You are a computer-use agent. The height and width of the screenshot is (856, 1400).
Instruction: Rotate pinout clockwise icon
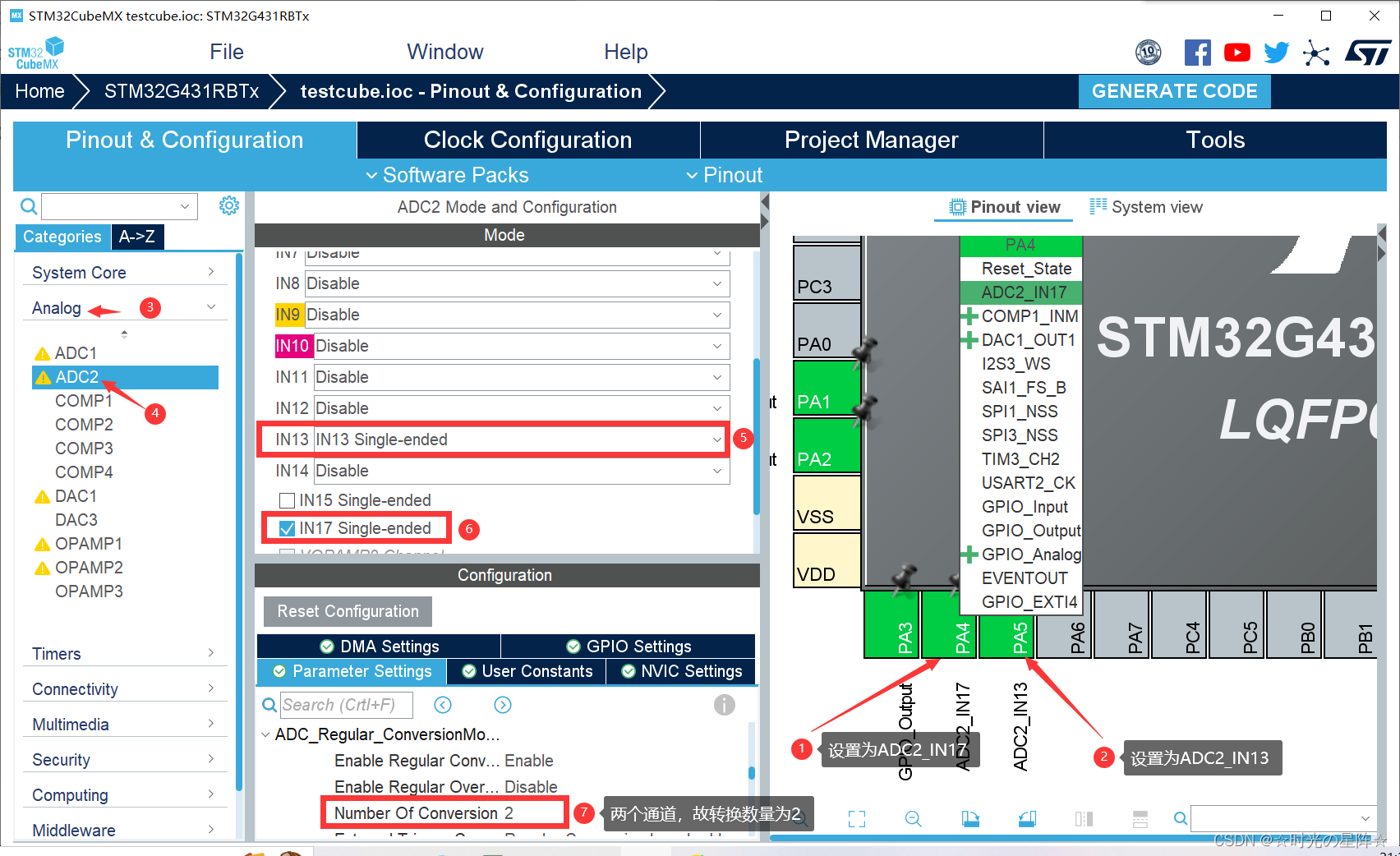pos(970,818)
